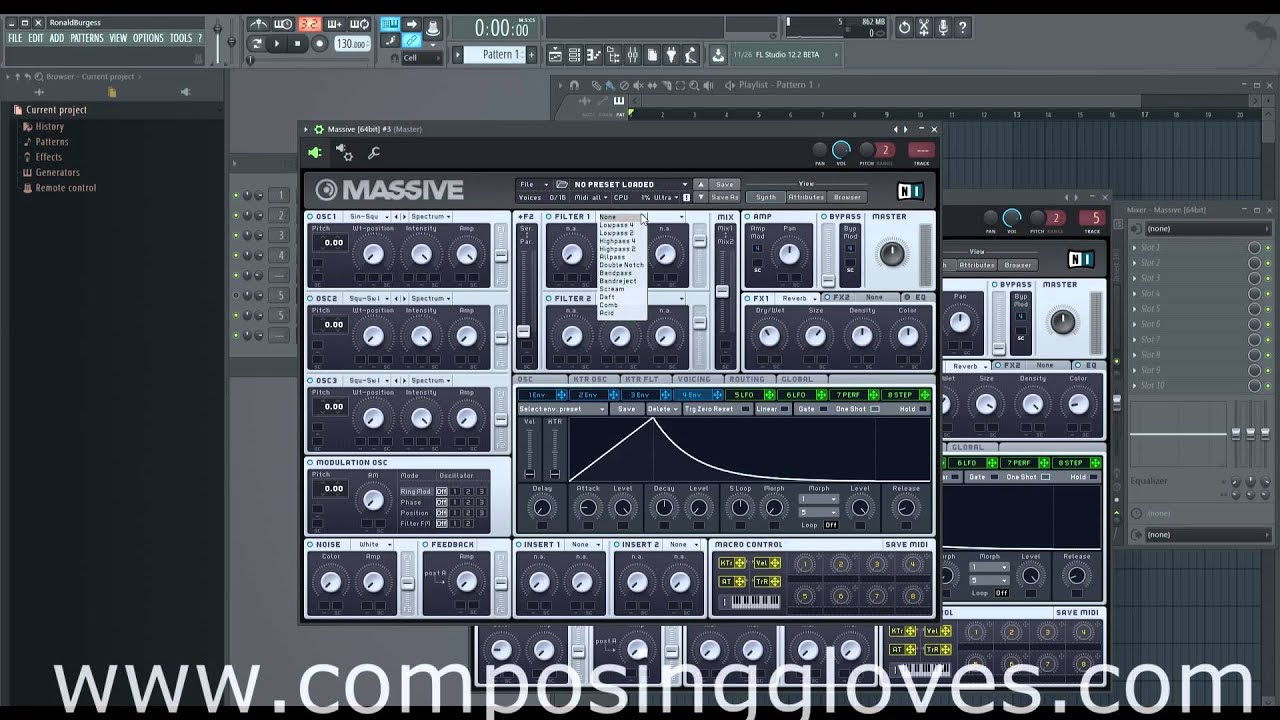Click the Save preset button
The width and height of the screenshot is (1280, 720).
725,184
